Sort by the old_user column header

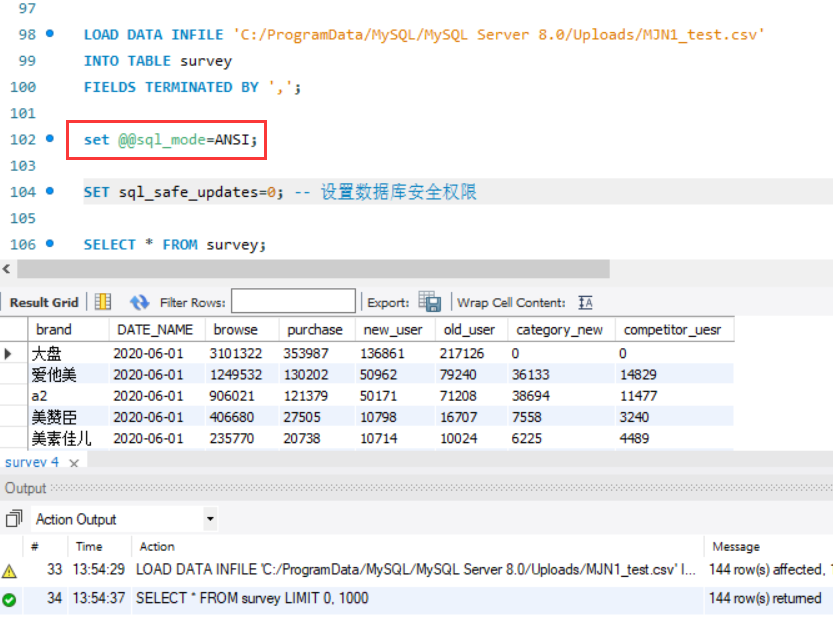(472, 330)
